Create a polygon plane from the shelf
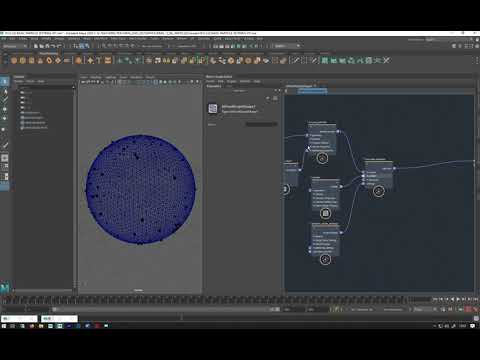 click(x=58, y=60)
